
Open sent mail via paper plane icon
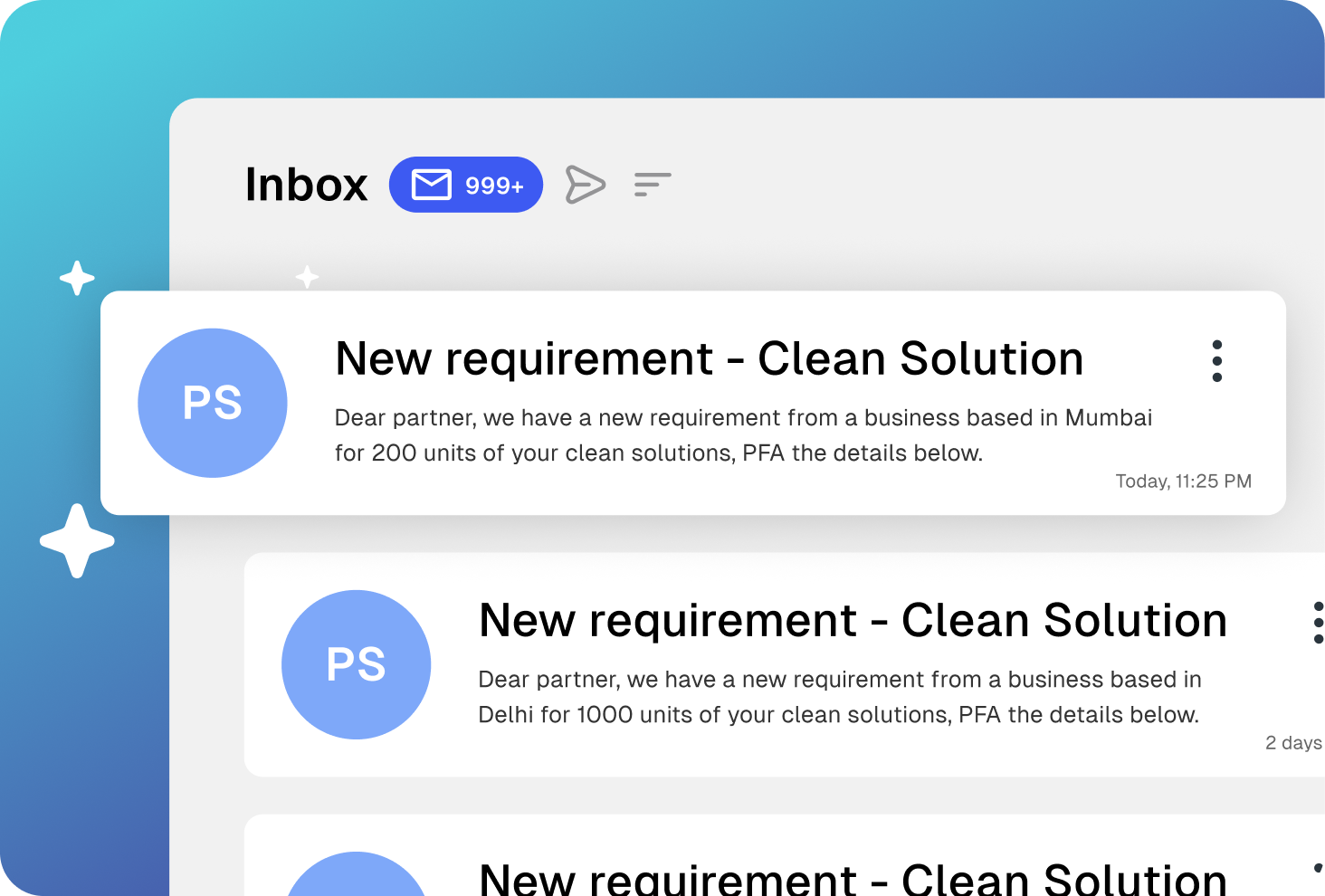(585, 185)
